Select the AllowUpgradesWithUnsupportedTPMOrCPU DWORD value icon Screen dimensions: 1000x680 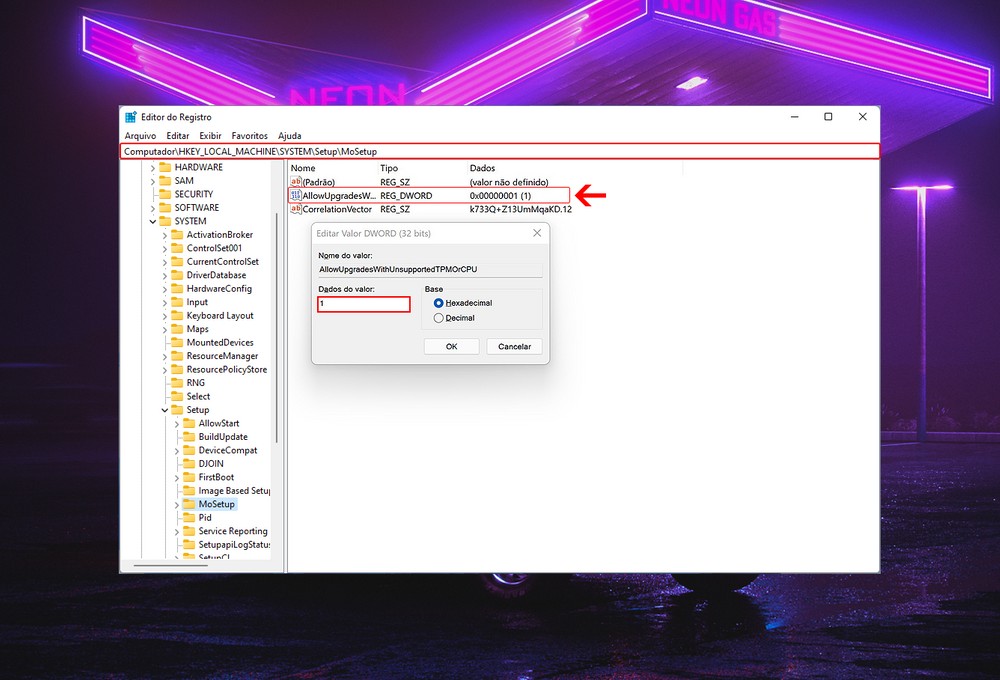point(296,196)
